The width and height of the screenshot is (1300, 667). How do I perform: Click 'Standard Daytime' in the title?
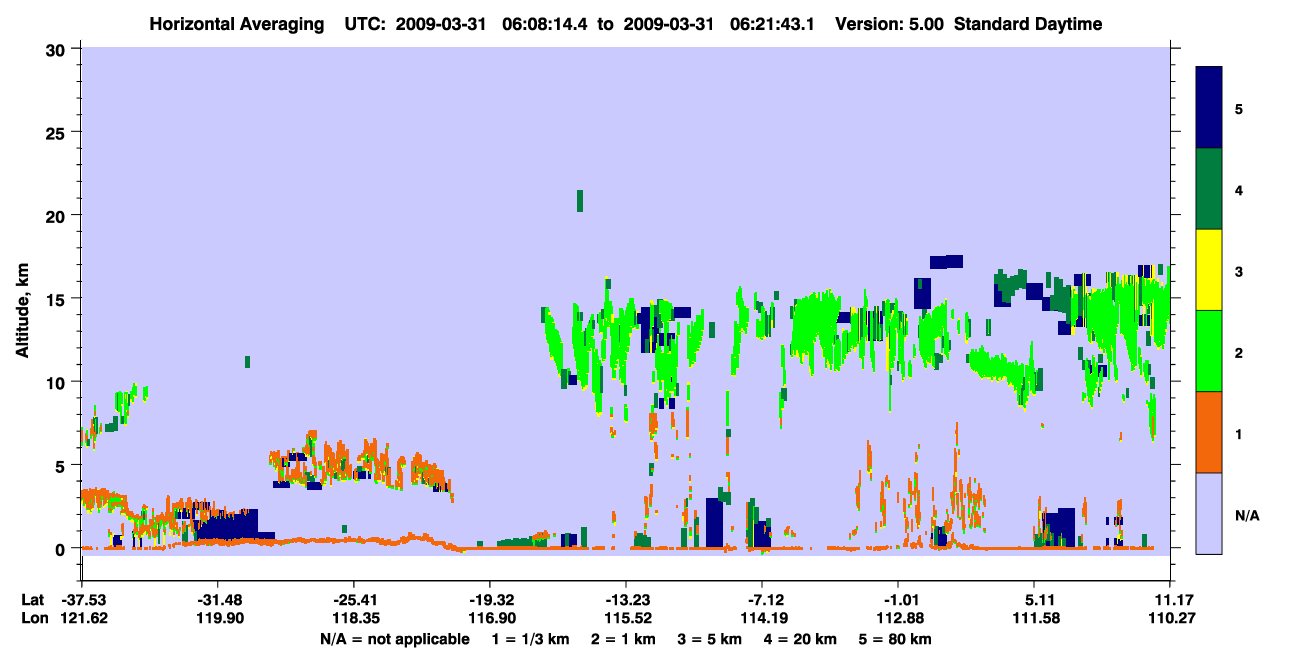pos(1028,24)
